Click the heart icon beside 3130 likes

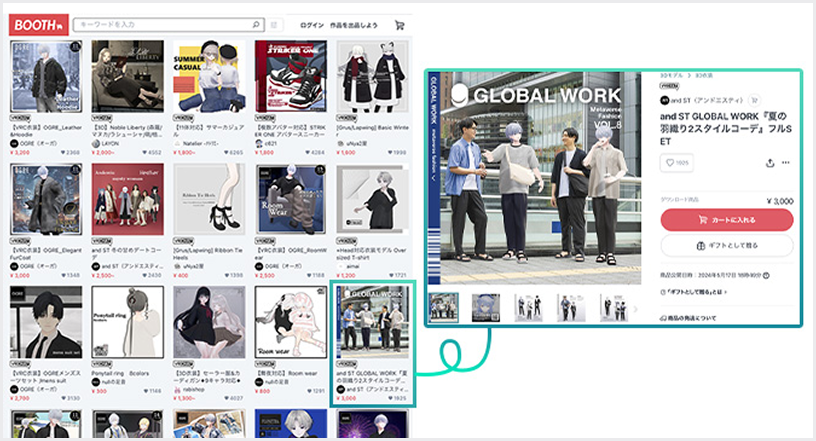tap(63, 398)
